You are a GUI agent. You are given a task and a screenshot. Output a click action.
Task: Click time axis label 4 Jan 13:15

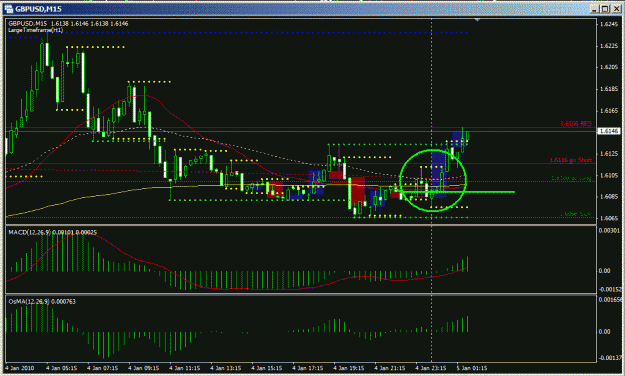point(226,368)
